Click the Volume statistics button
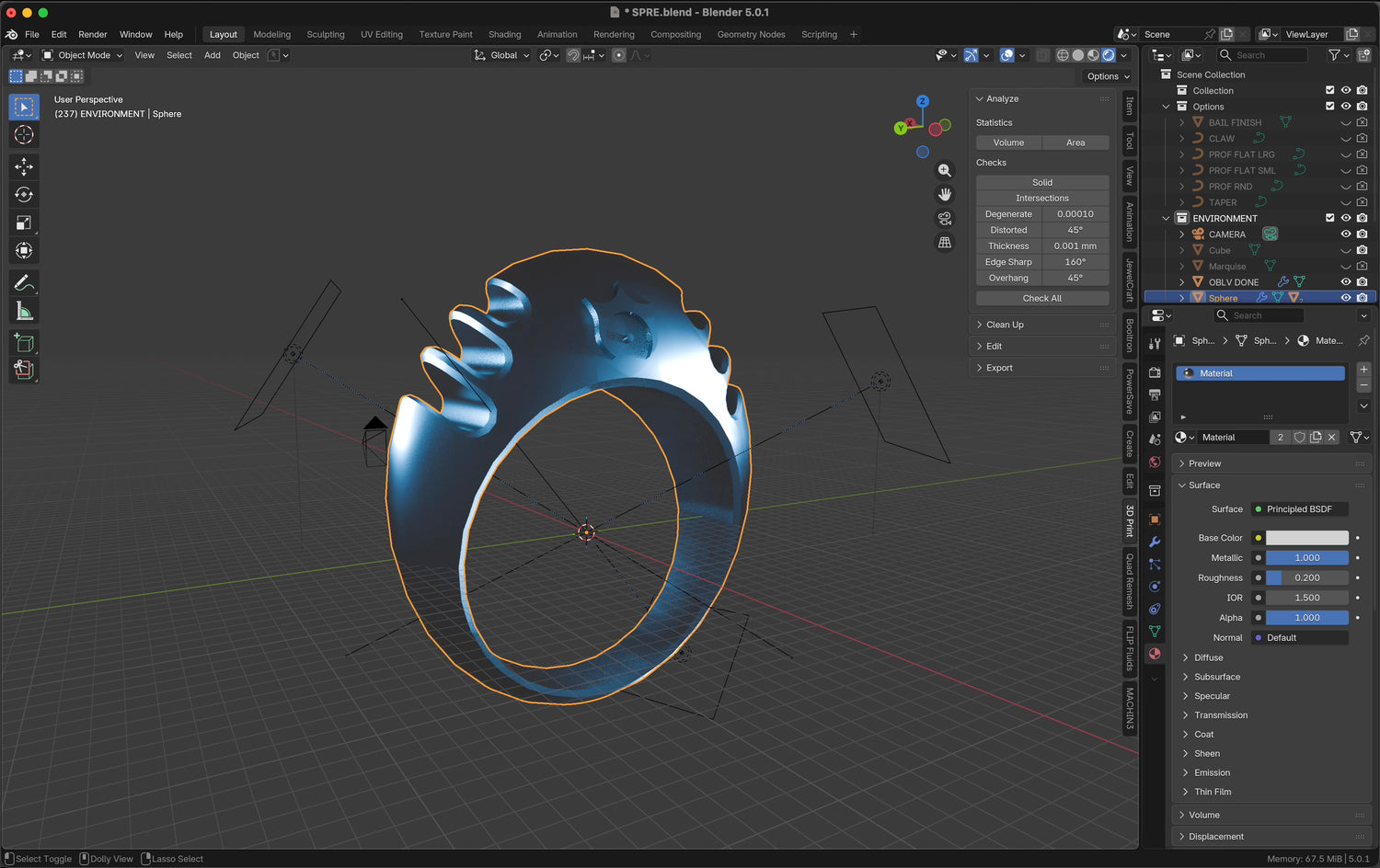The width and height of the screenshot is (1380, 868). tap(1008, 143)
